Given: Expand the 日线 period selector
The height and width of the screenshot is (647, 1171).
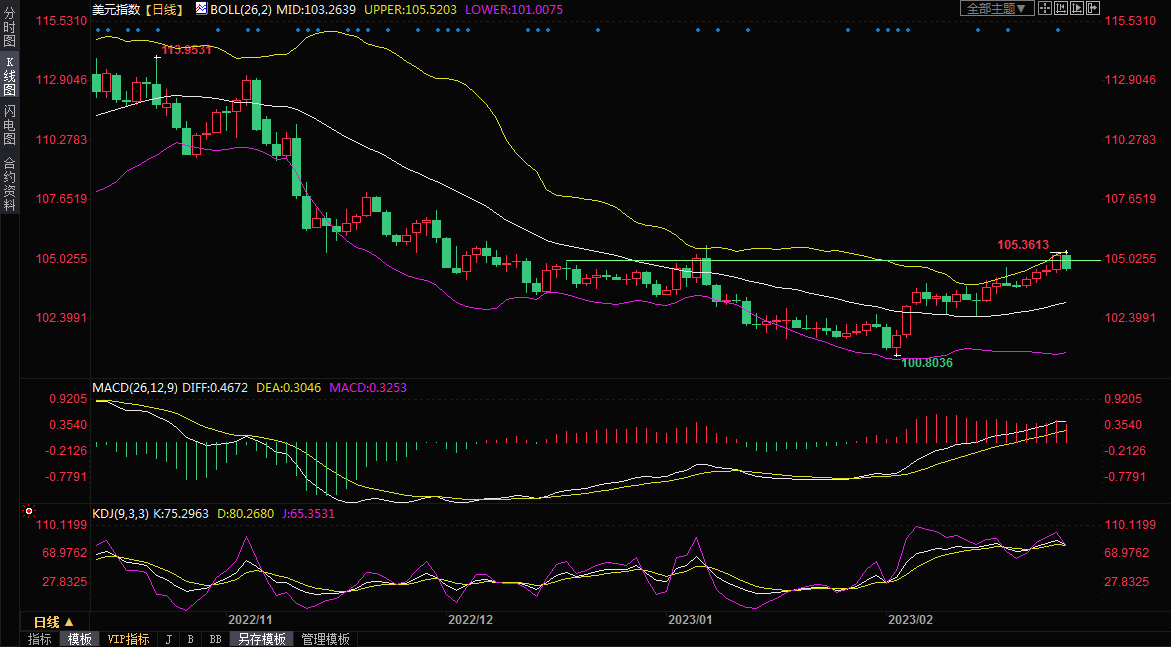Looking at the screenshot, I should (x=54, y=622).
